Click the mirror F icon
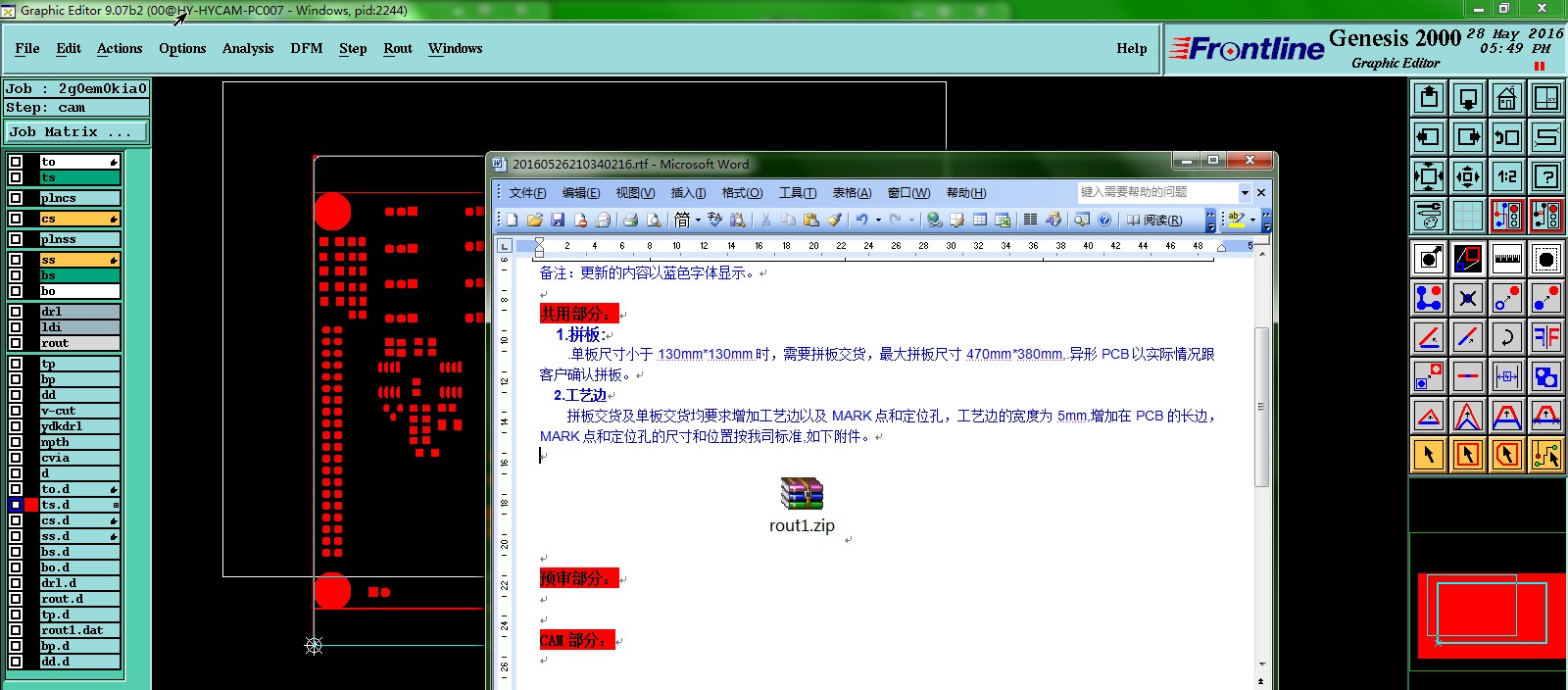 coord(1546,337)
